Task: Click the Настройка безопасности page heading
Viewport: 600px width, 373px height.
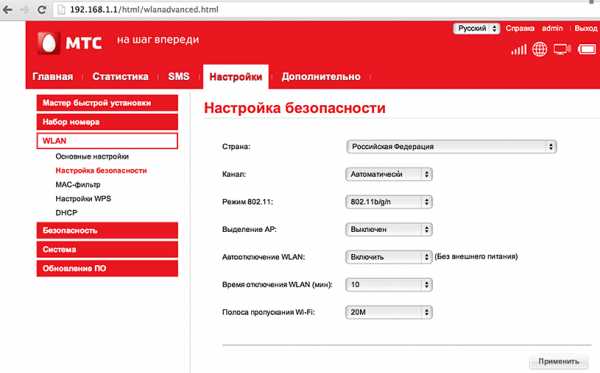Action: pyautogui.click(x=295, y=108)
